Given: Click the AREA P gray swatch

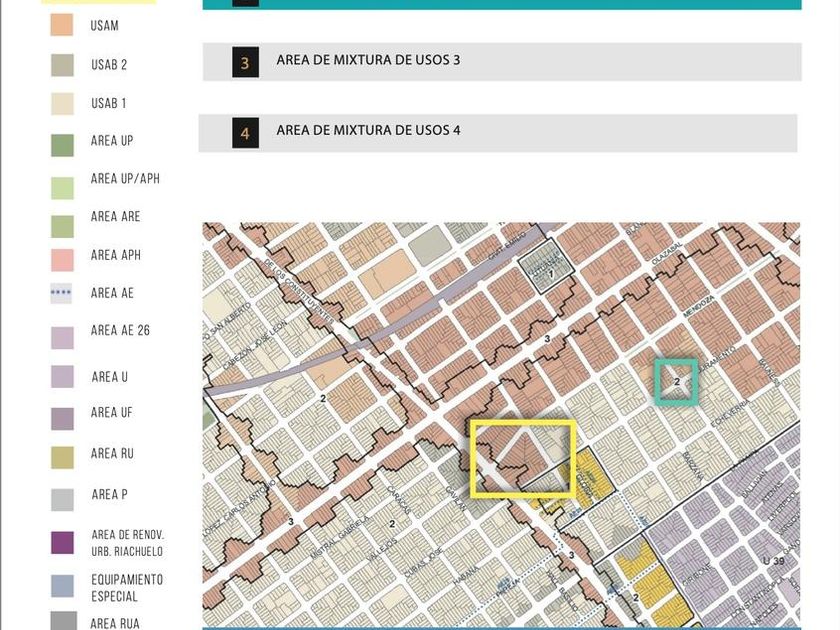Looking at the screenshot, I should (x=62, y=500).
